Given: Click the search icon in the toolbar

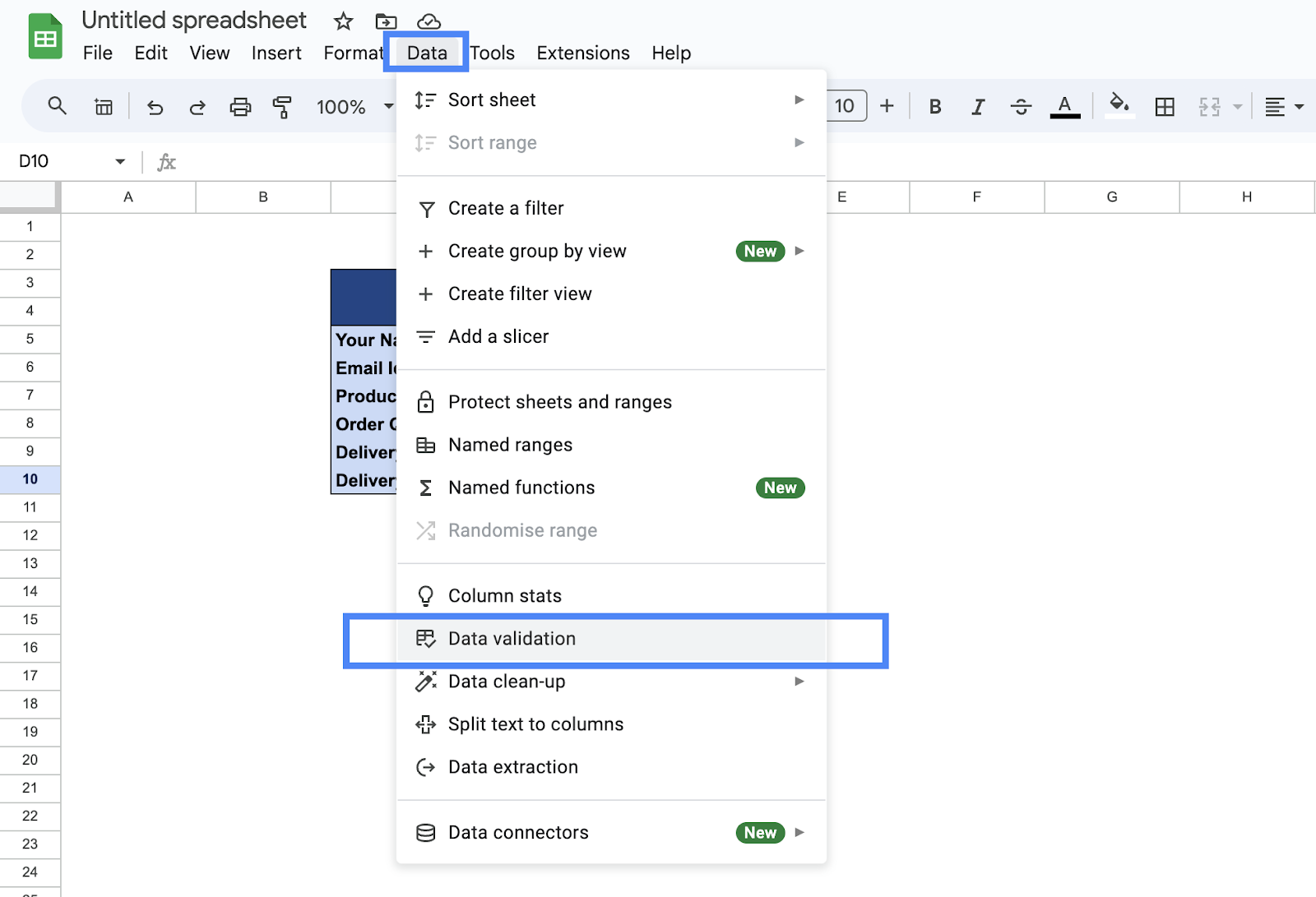Looking at the screenshot, I should point(57,106).
